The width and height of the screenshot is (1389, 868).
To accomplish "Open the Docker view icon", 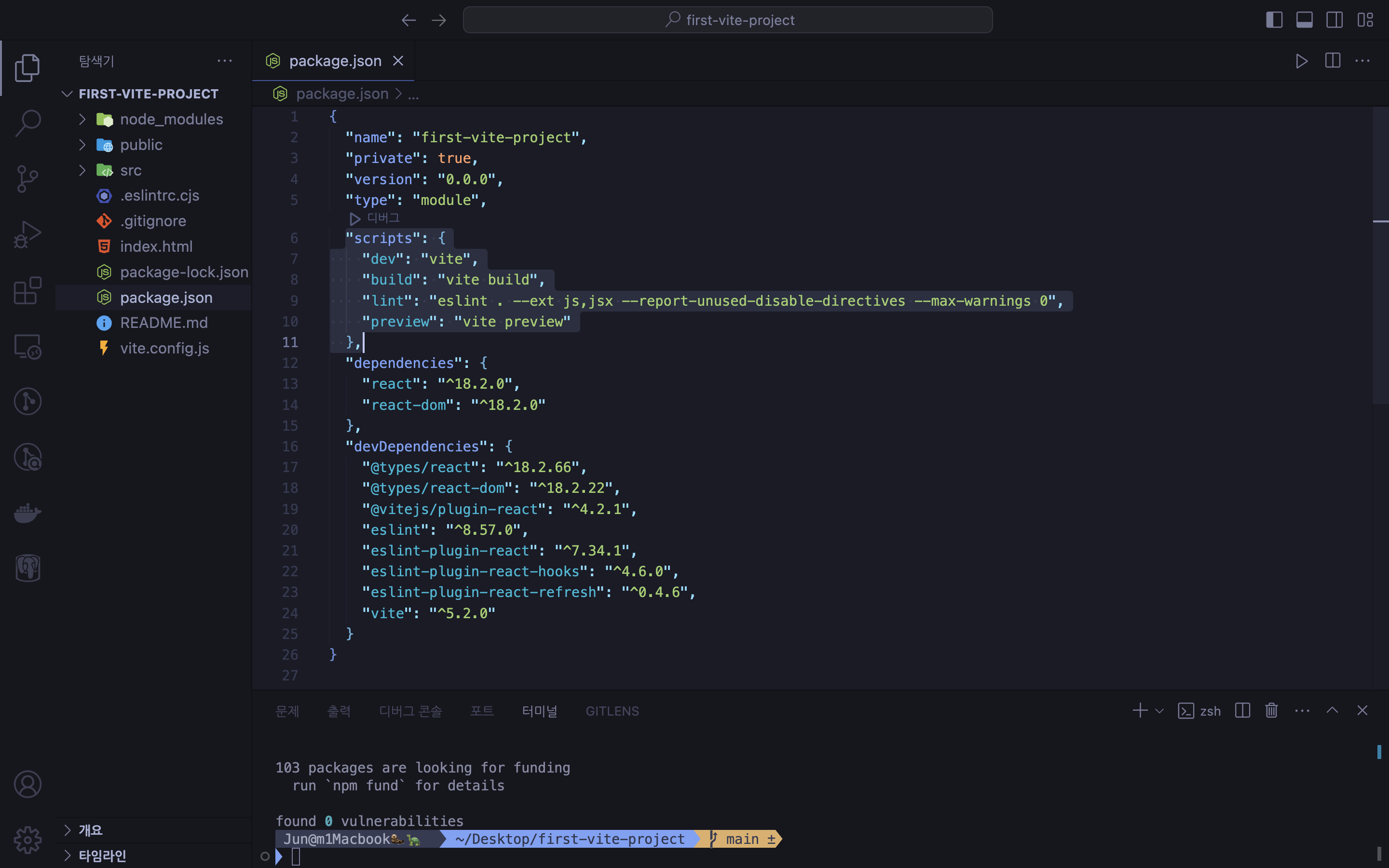I will pos(27,513).
